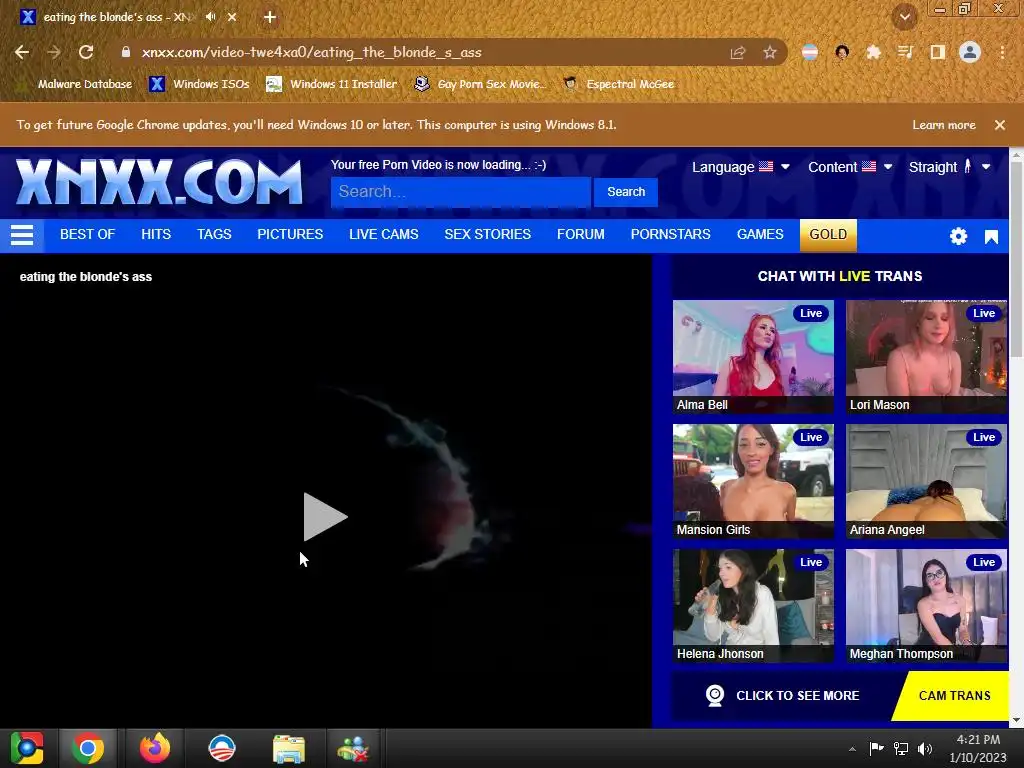Open a new browser tab with plus icon

pos(270,17)
